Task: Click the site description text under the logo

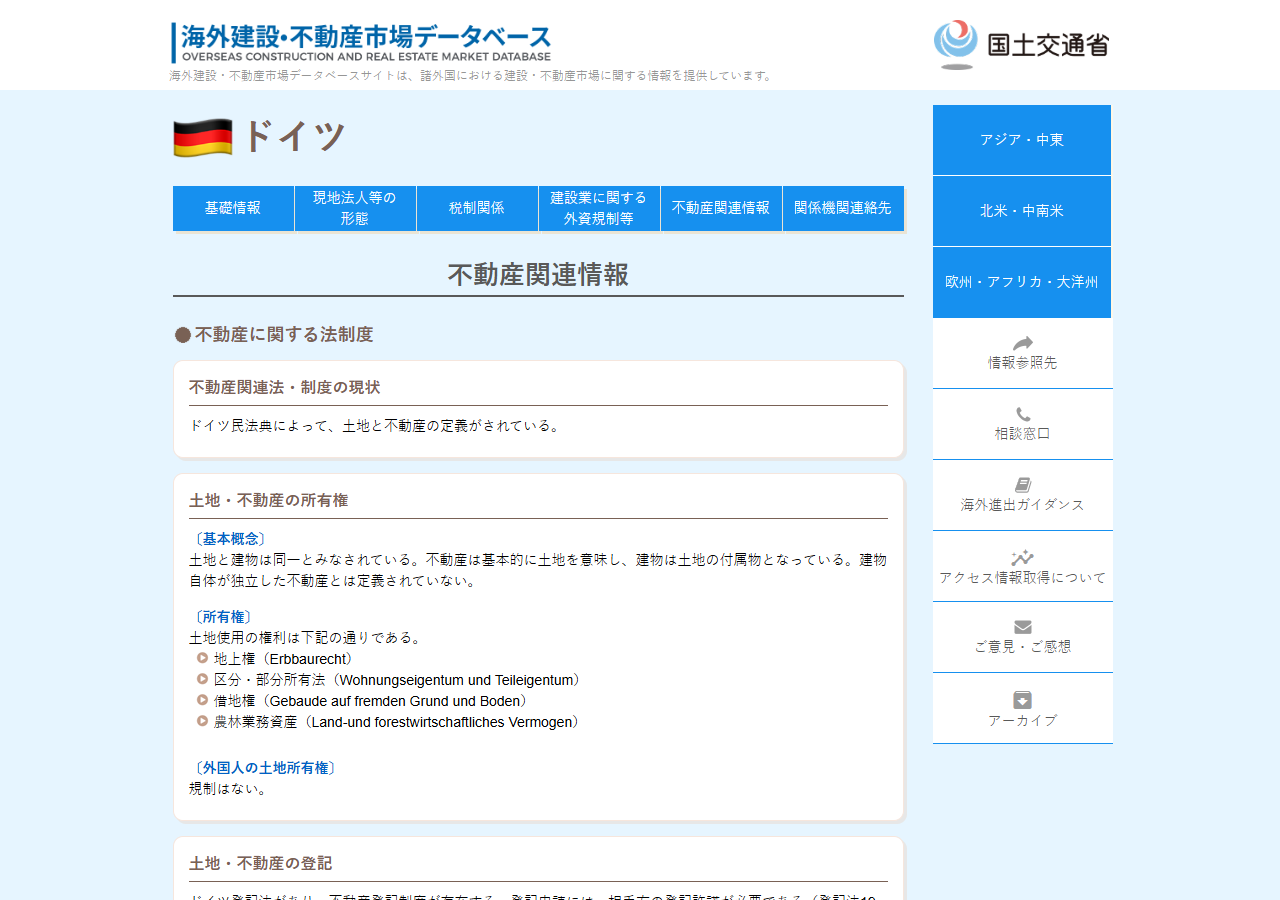Action: (472, 76)
